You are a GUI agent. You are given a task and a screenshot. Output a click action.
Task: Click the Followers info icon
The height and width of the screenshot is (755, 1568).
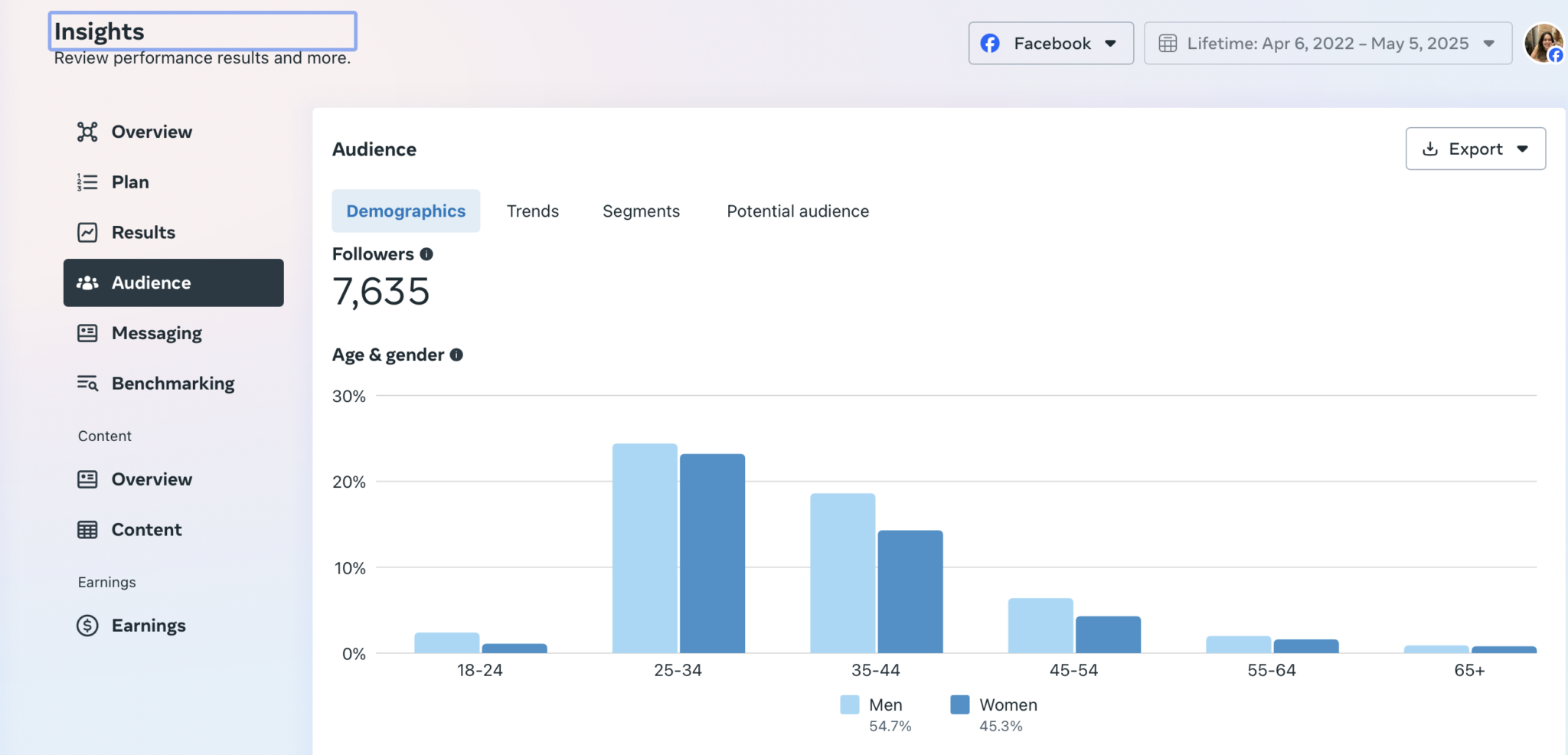coord(427,253)
